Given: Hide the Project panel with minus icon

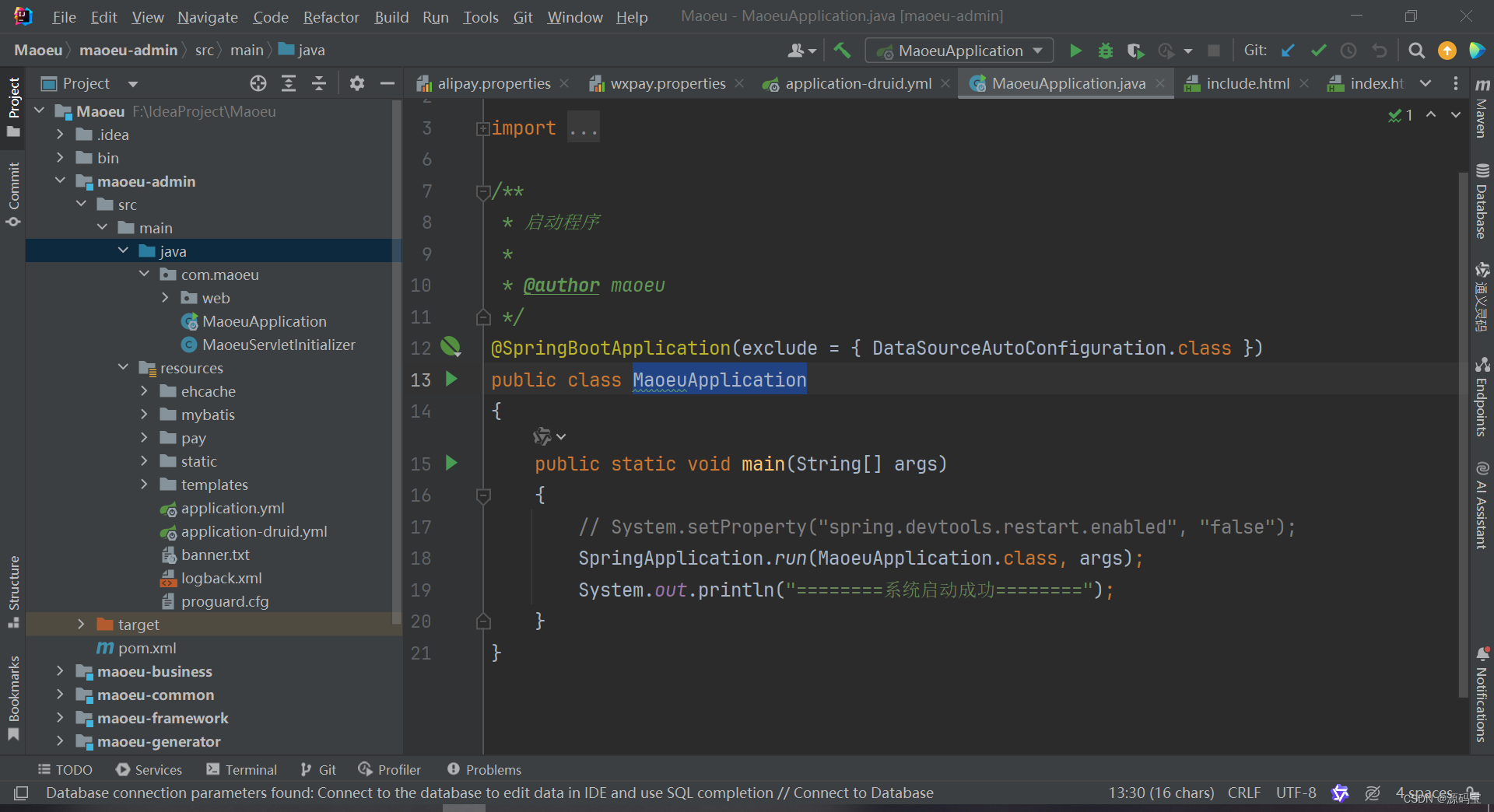Looking at the screenshot, I should pyautogui.click(x=387, y=83).
